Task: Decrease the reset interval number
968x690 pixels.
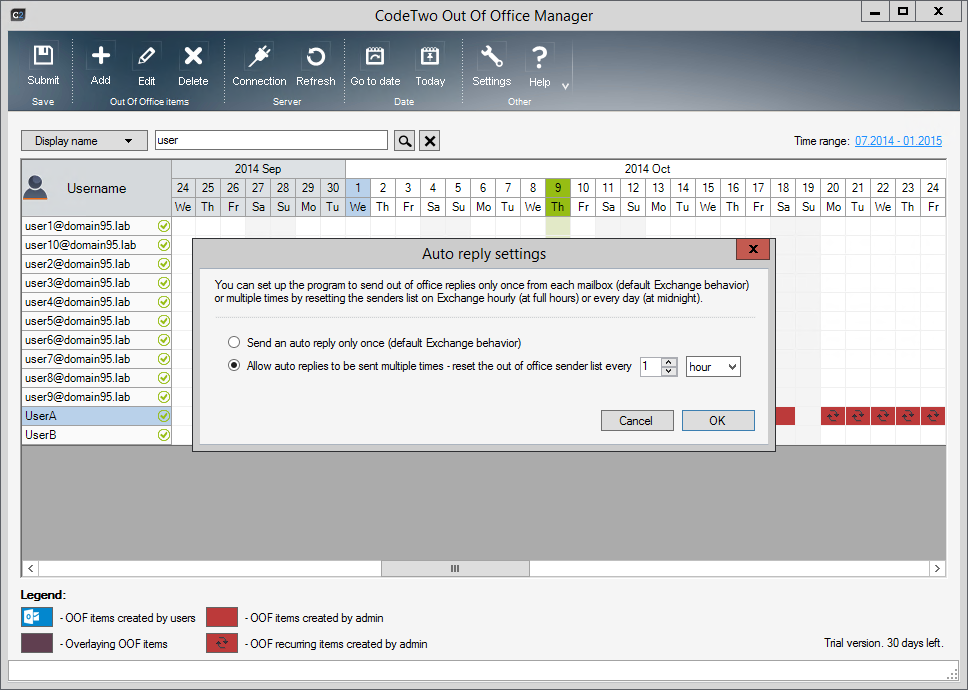Action: coord(669,371)
